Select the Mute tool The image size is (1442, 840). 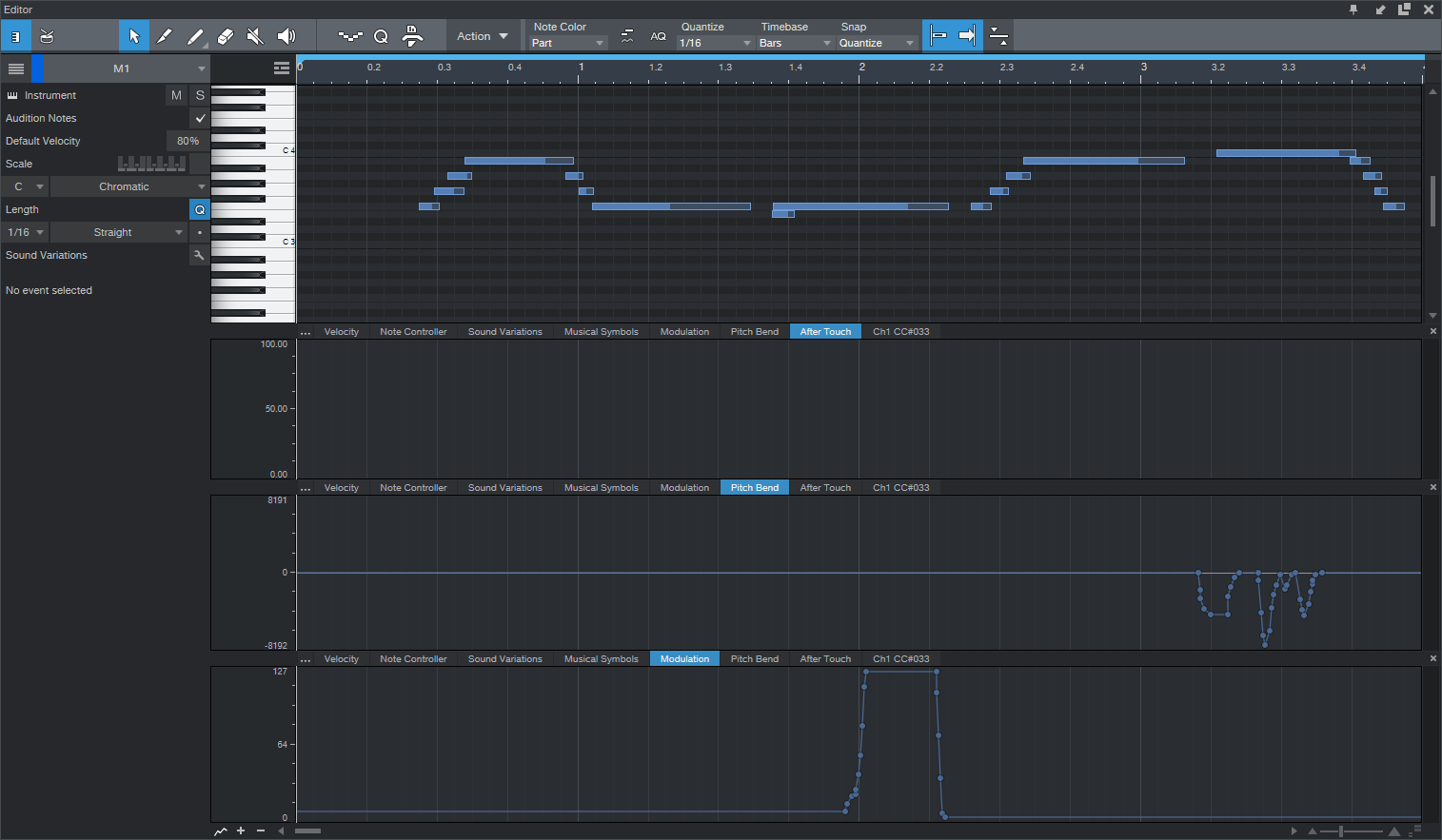(255, 36)
